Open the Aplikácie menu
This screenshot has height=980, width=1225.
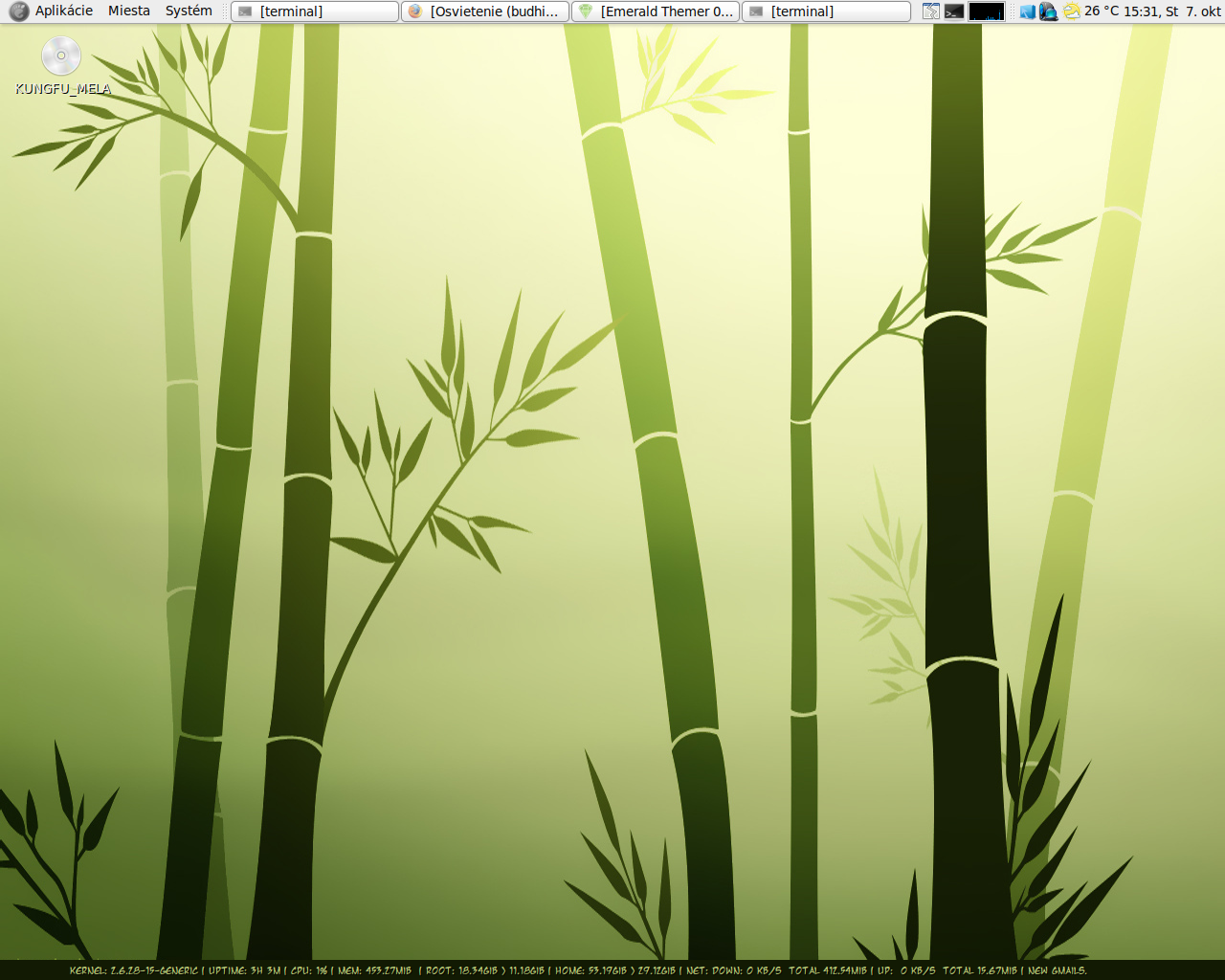(x=64, y=11)
